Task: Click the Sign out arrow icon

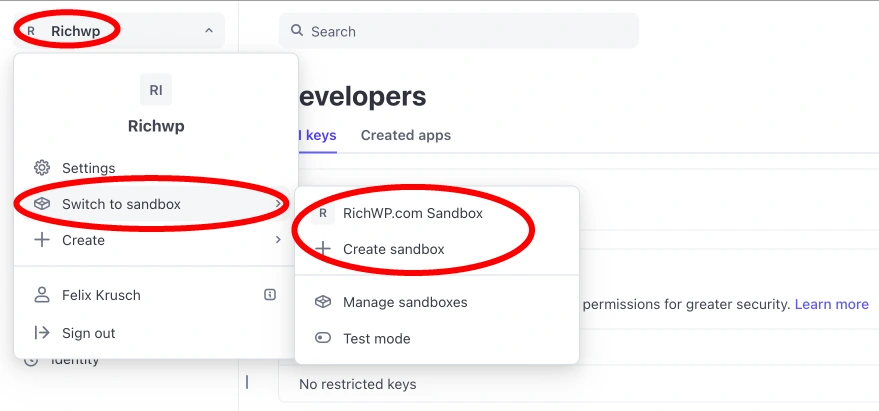Action: (x=42, y=333)
